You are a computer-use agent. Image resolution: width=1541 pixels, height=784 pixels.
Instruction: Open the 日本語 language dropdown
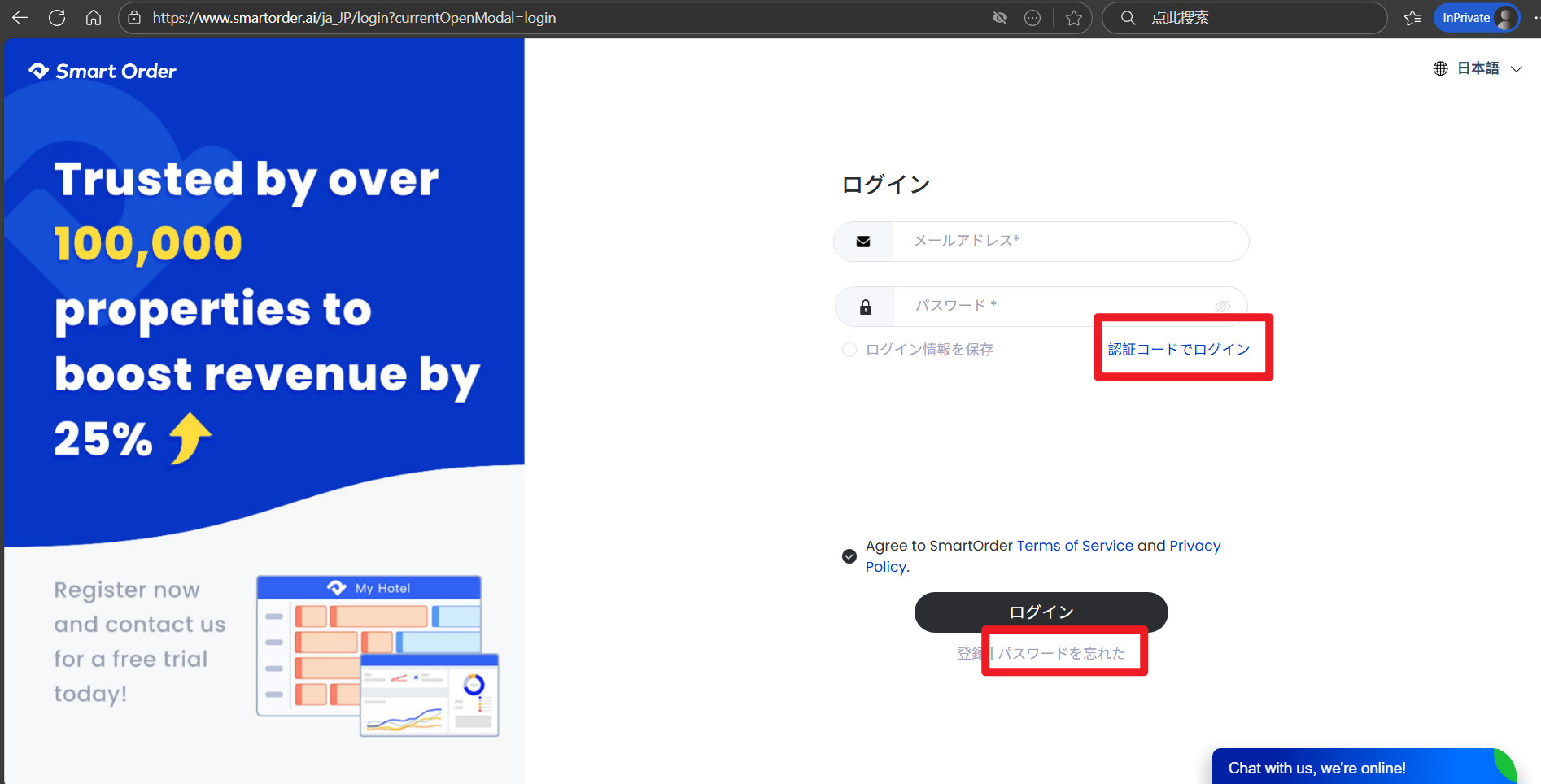[x=1477, y=69]
